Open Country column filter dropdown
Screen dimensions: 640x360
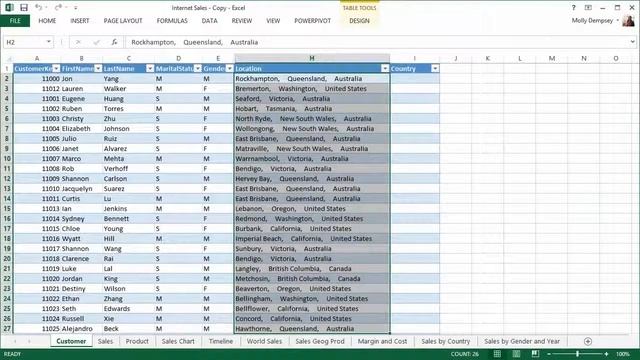click(435, 69)
